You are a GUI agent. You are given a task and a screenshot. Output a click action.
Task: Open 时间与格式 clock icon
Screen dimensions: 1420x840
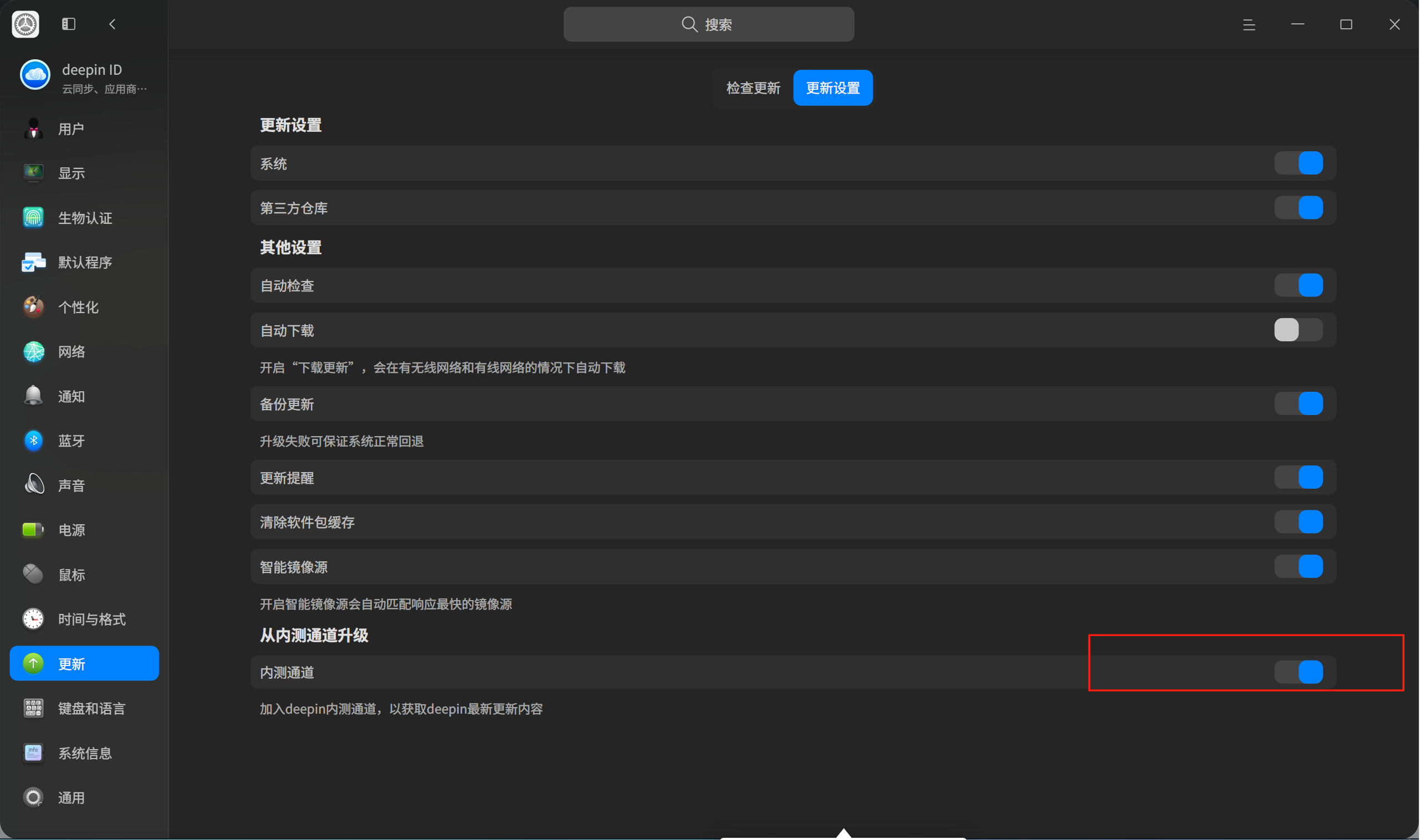pos(33,619)
